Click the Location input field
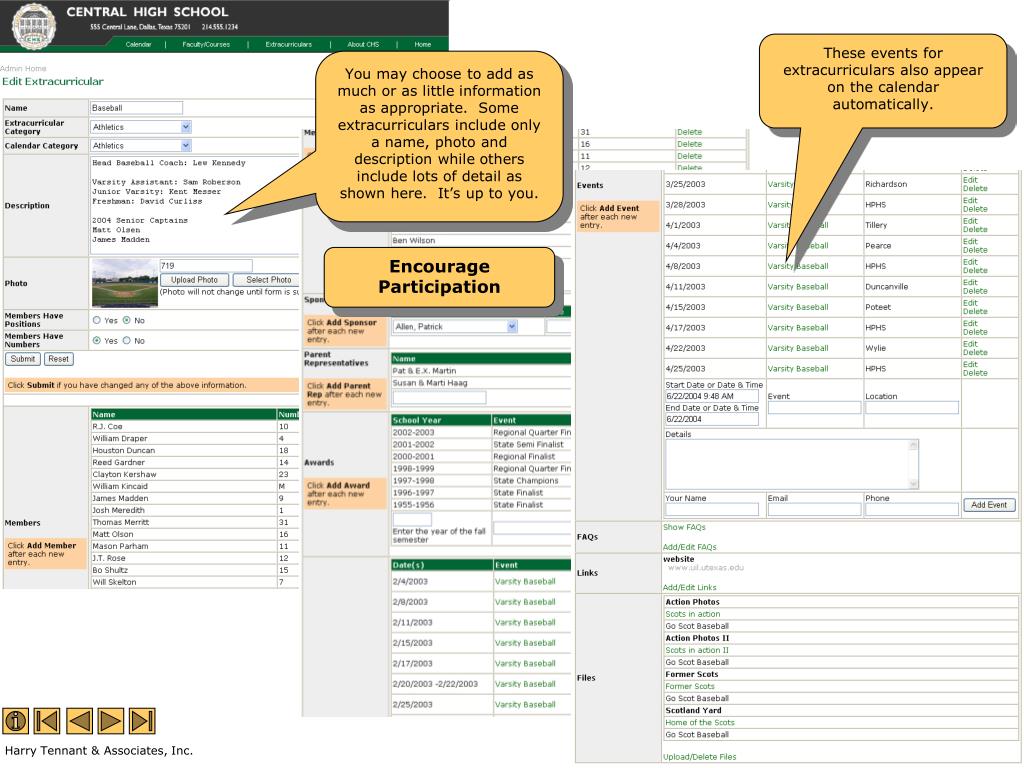 click(912, 408)
